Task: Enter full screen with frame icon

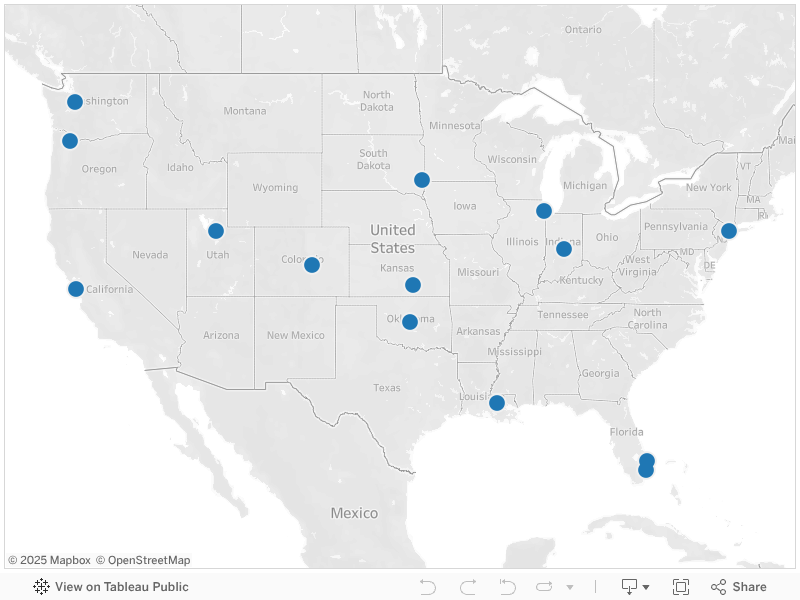Action: point(681,587)
